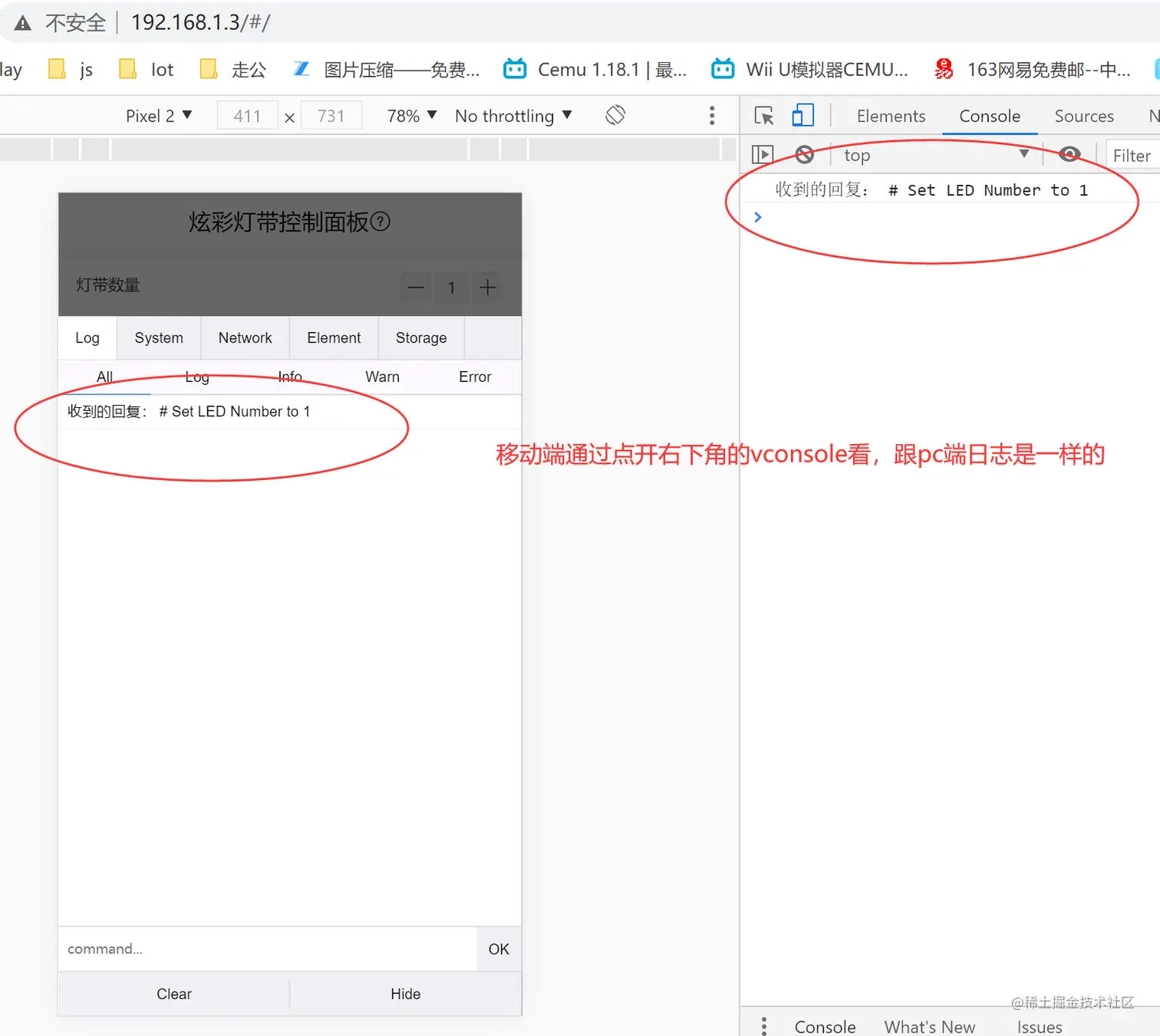The width and height of the screenshot is (1160, 1036).
Task: Click the vConsole command input field
Action: click(x=267, y=949)
